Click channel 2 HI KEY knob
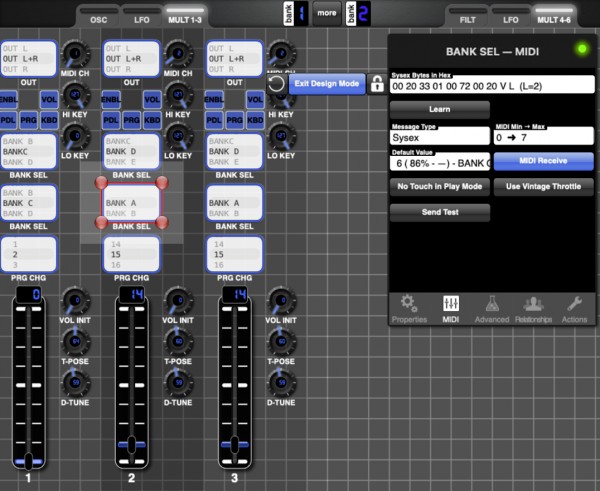The width and height of the screenshot is (600, 491). click(x=178, y=95)
